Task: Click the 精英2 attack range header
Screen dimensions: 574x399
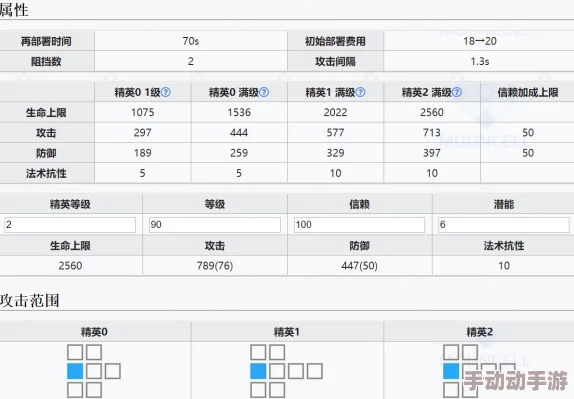Action: (x=479, y=332)
